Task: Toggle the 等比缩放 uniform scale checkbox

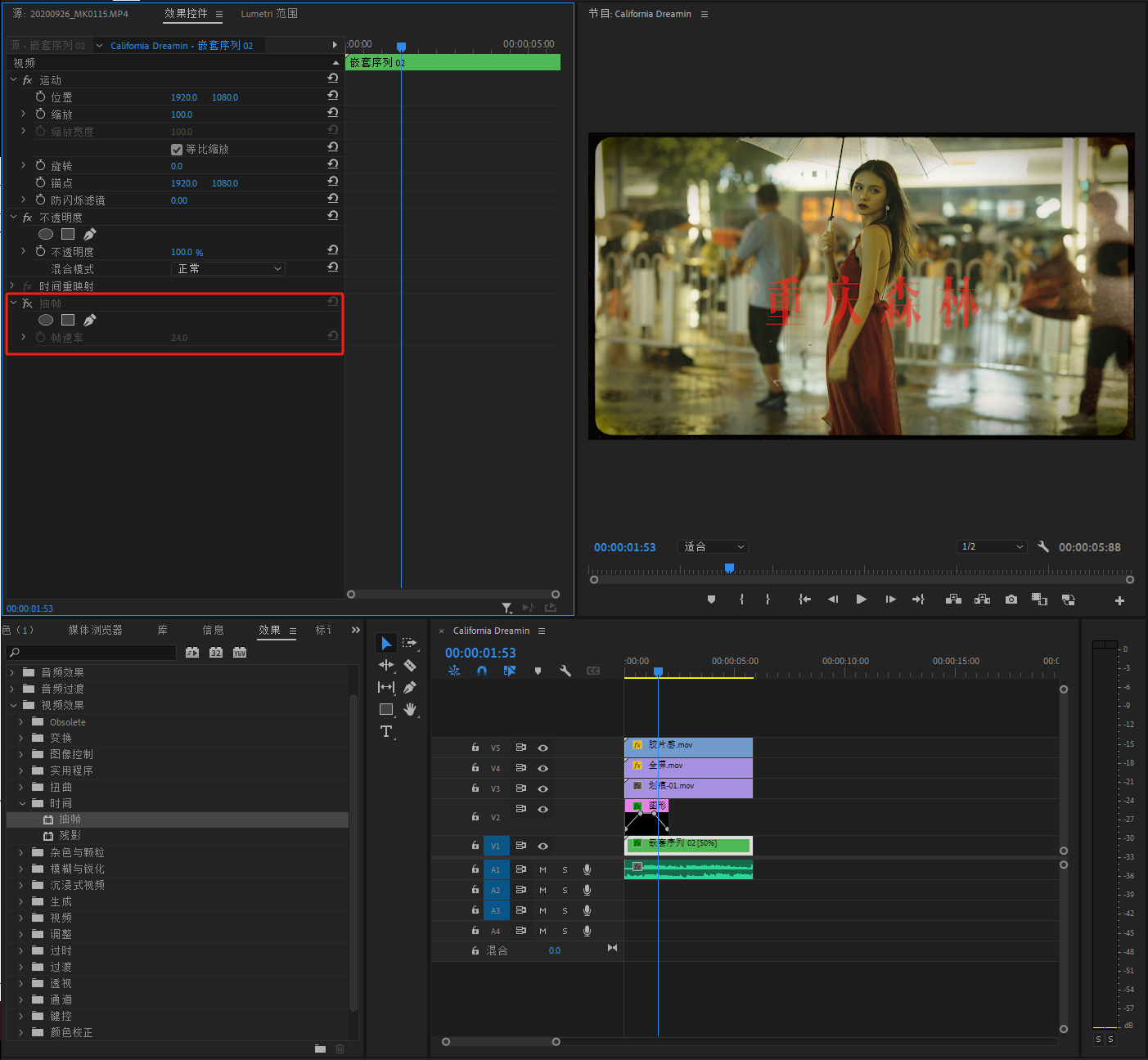Action: (x=177, y=150)
